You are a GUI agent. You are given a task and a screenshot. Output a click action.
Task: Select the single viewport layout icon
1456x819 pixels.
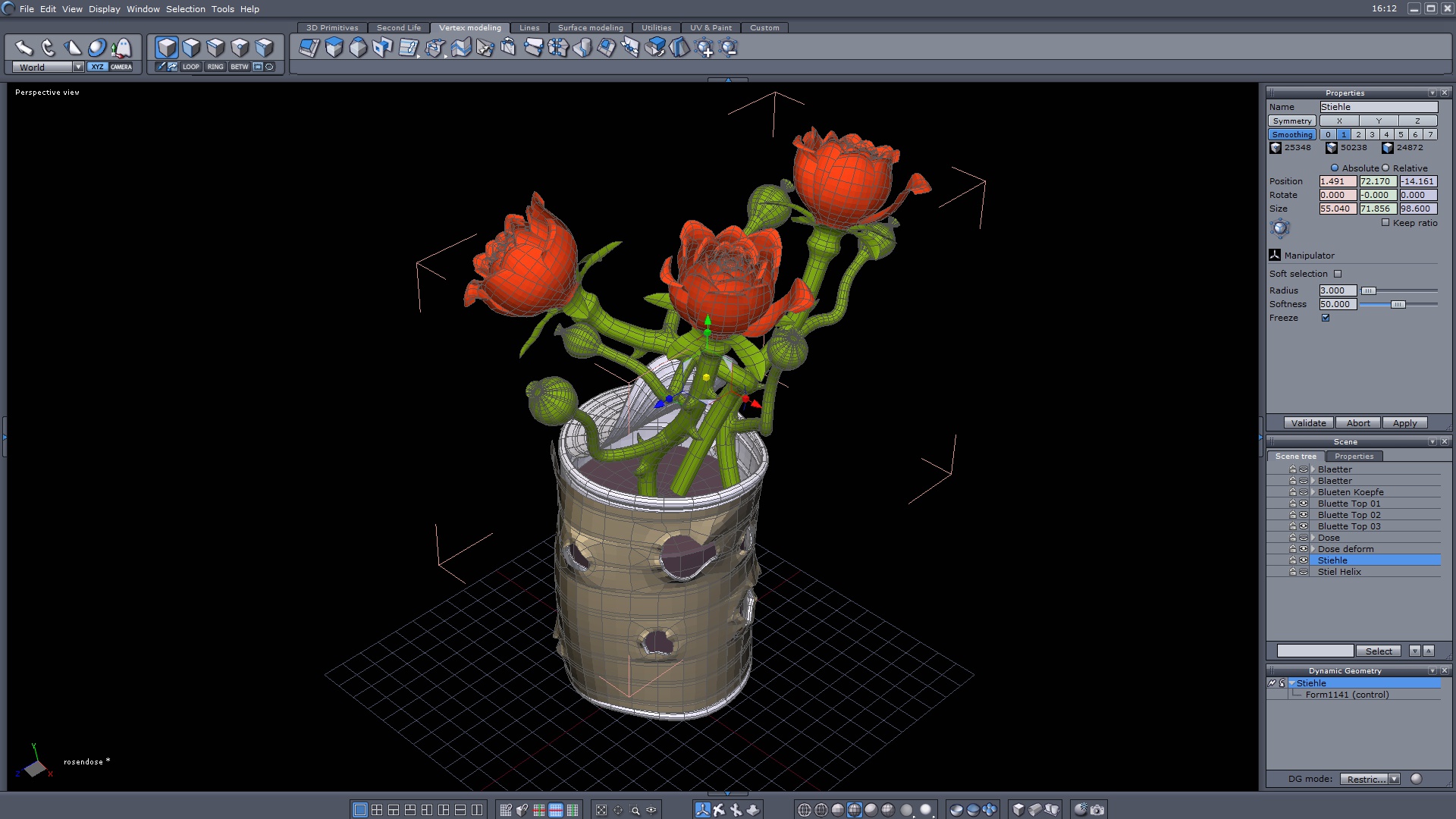click(x=360, y=810)
